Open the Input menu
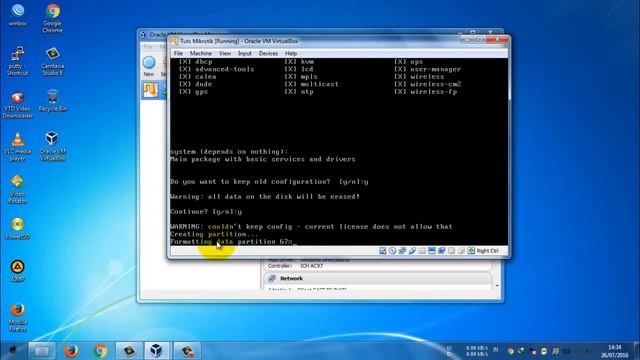 coord(244,53)
